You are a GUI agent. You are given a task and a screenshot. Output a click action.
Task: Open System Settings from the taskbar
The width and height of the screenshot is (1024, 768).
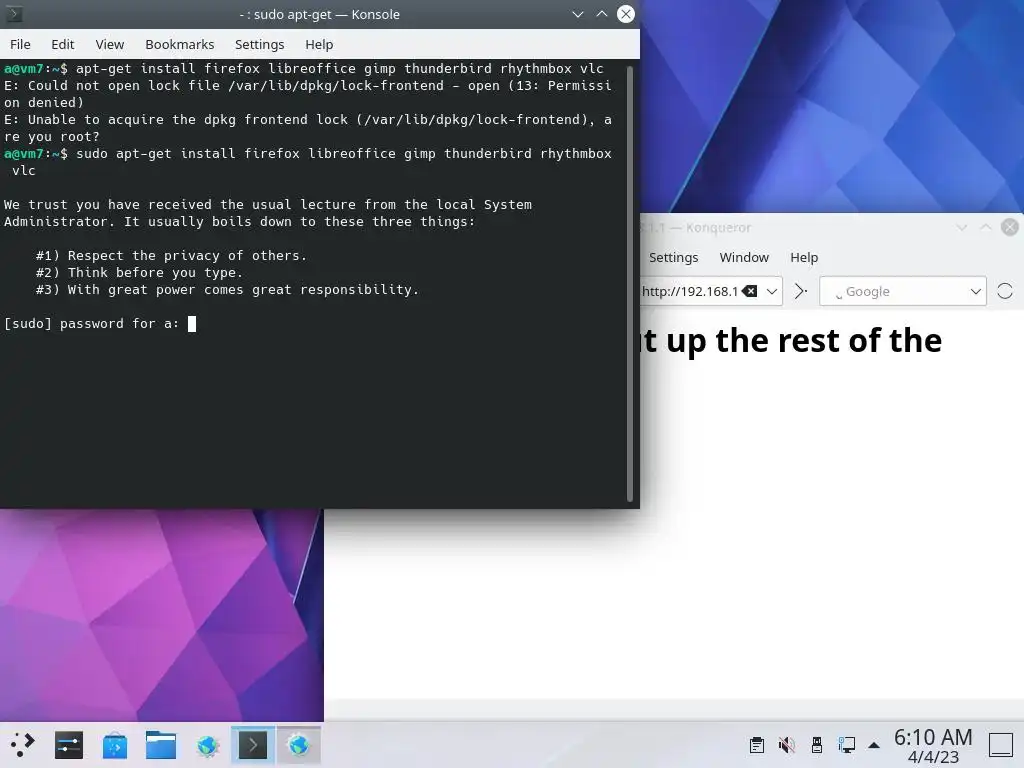click(69, 745)
